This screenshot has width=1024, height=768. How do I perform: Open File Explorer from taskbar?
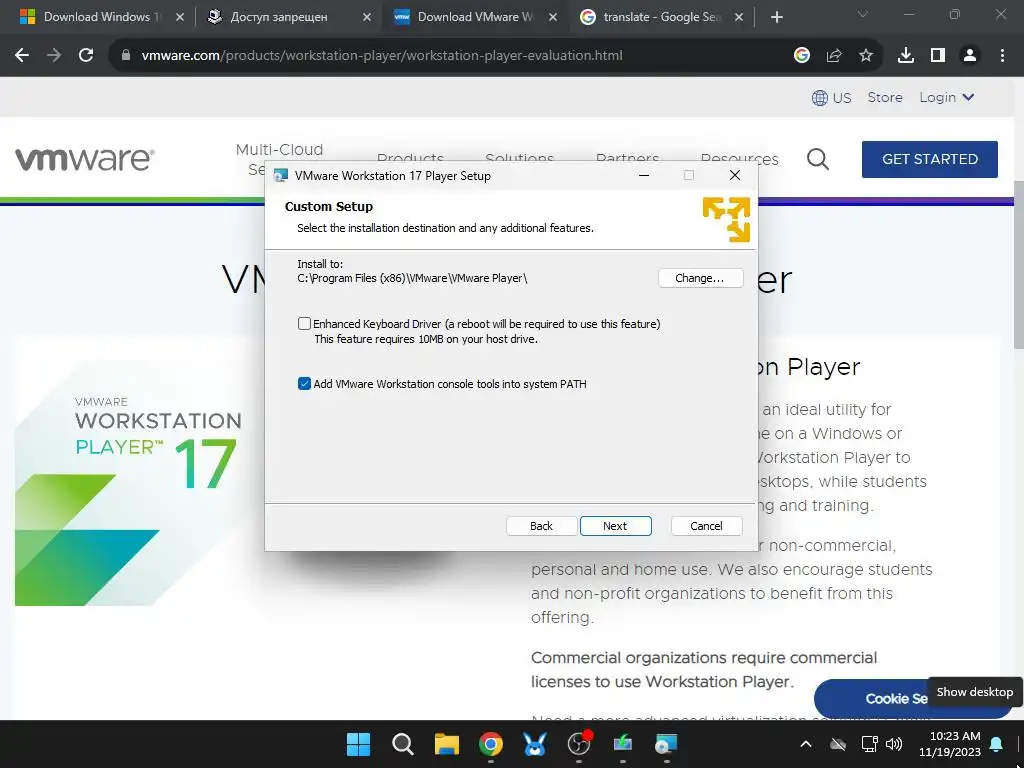point(447,744)
